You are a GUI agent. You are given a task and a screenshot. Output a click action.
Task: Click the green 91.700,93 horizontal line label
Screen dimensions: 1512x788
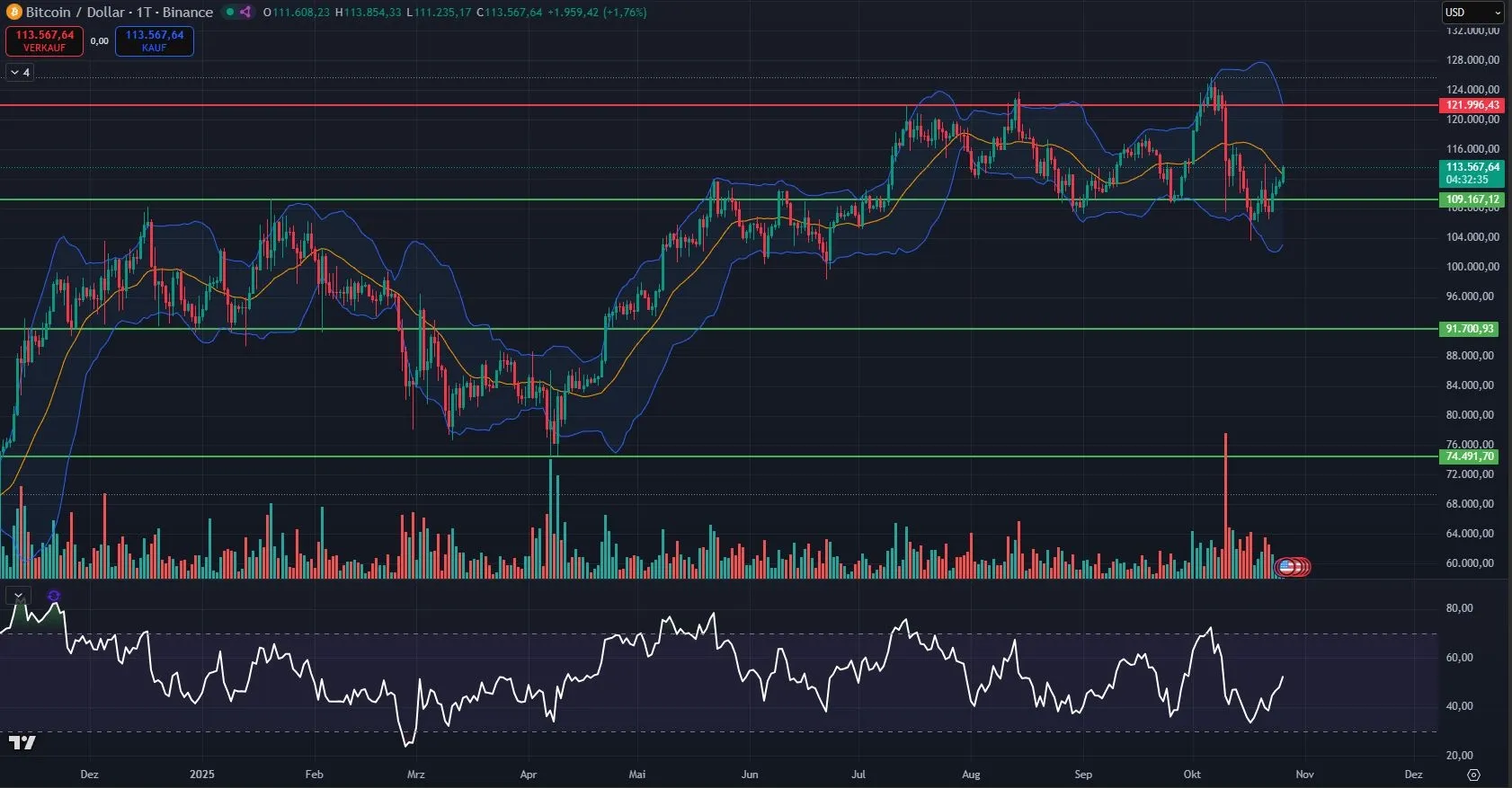click(x=1469, y=329)
